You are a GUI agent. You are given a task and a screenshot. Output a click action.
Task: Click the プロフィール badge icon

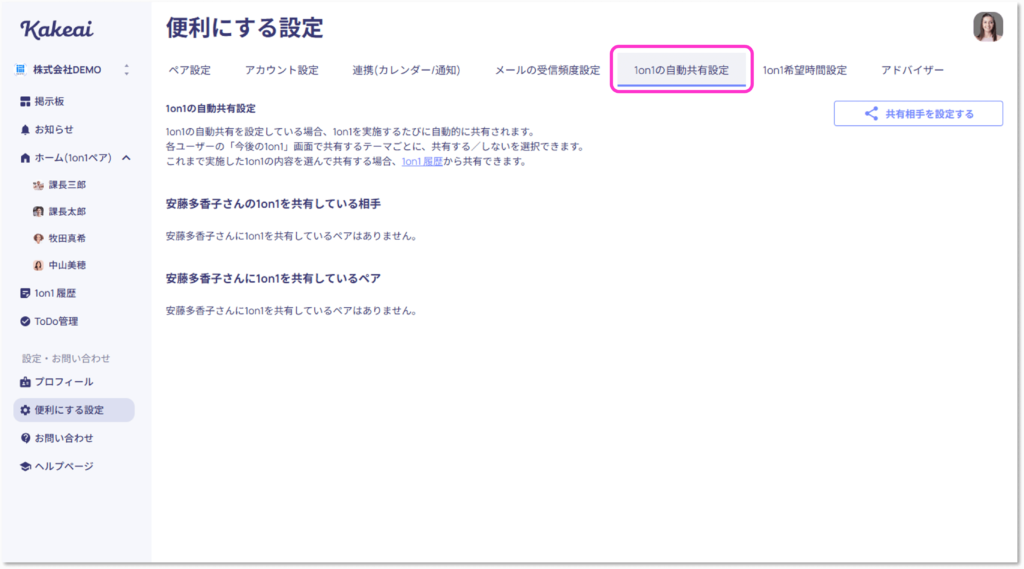25,382
